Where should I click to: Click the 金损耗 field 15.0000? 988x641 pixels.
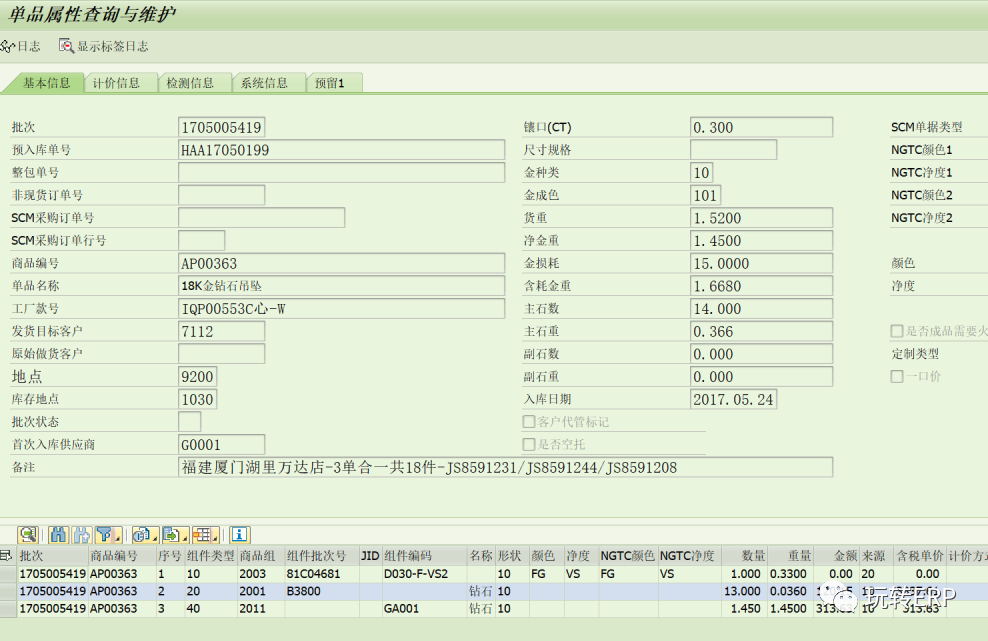pos(761,263)
